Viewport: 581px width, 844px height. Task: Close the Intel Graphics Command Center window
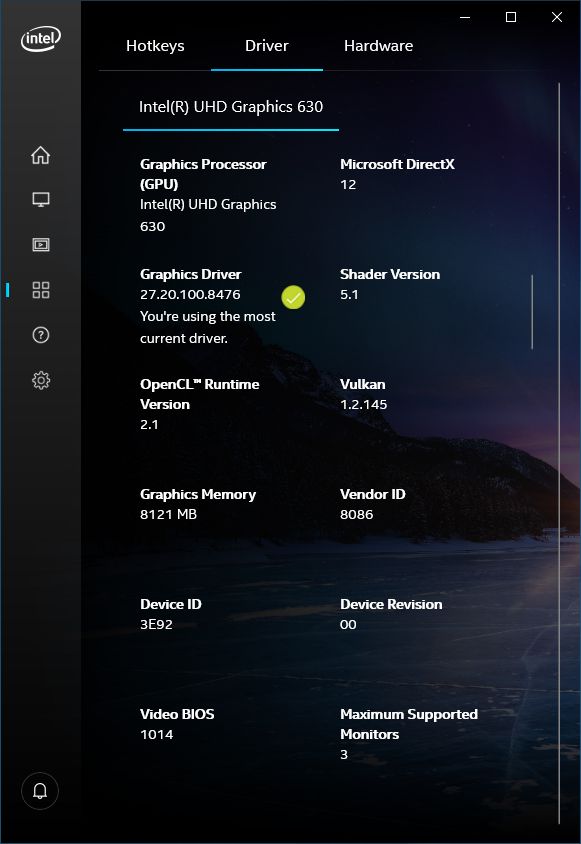click(557, 17)
